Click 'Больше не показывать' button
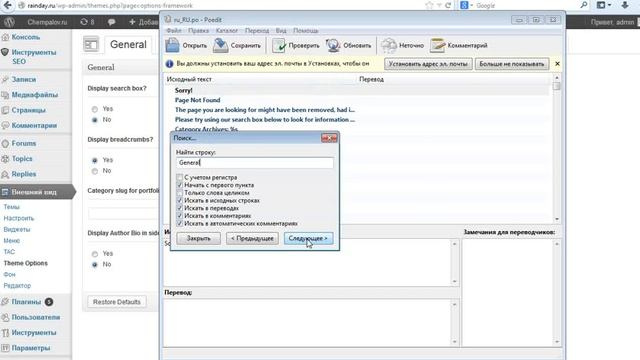 point(511,64)
